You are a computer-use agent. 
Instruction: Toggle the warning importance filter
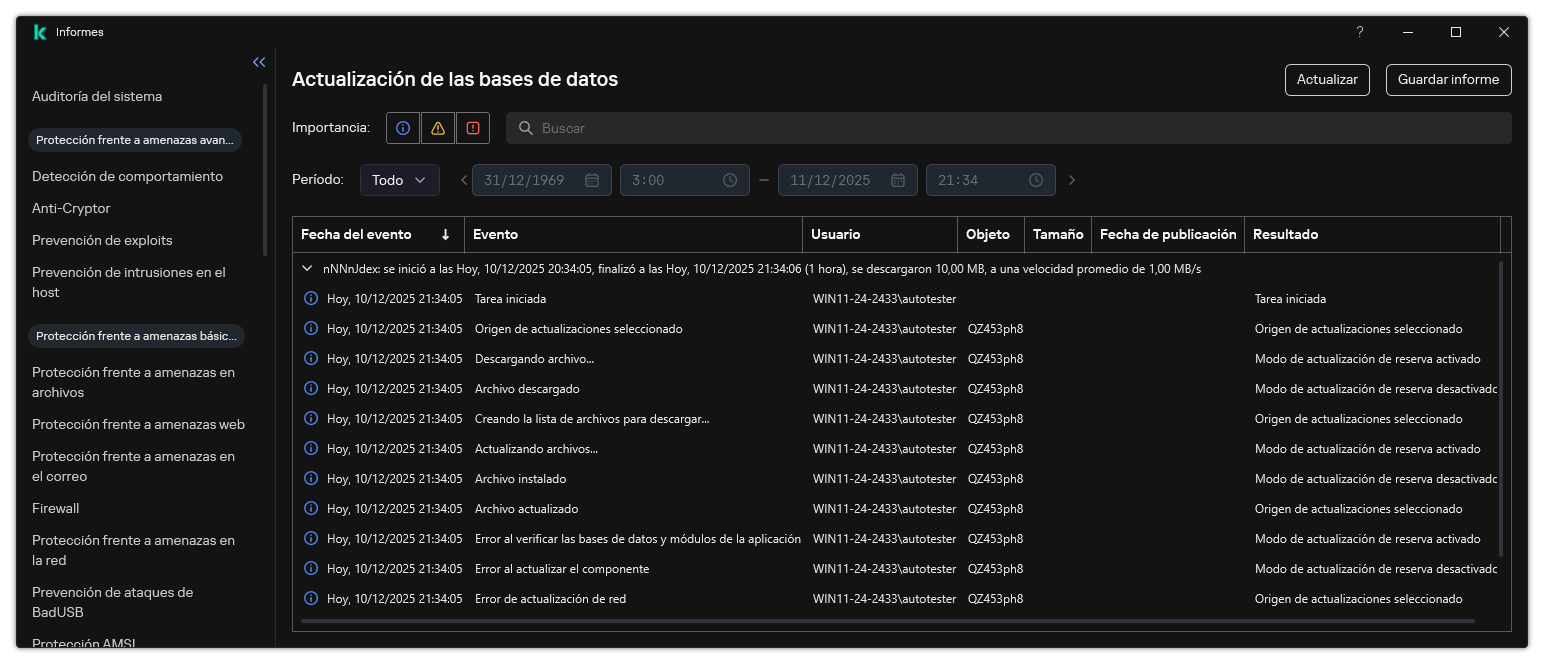[x=438, y=128]
